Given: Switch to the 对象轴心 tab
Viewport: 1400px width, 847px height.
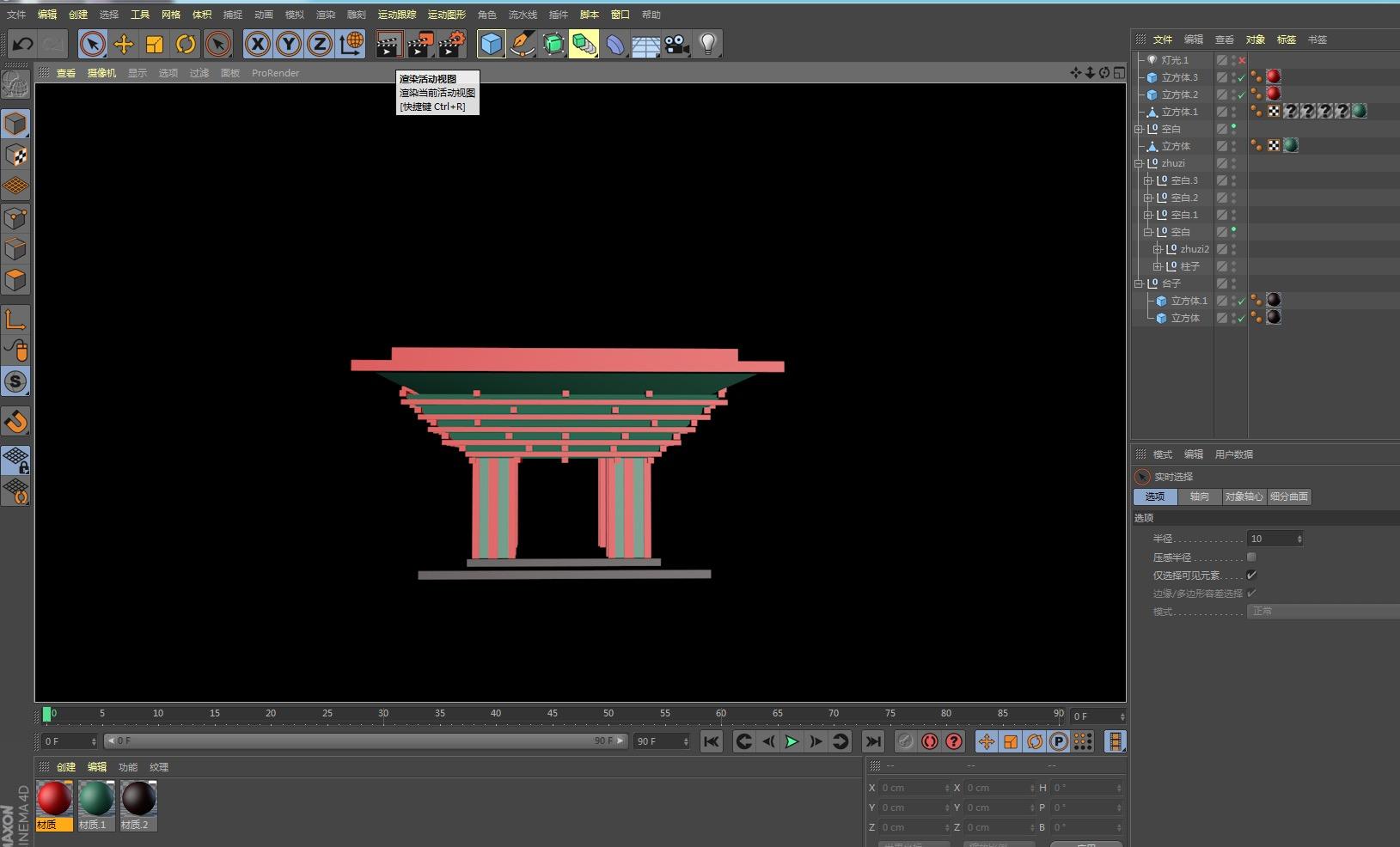Looking at the screenshot, I should click(x=1244, y=497).
